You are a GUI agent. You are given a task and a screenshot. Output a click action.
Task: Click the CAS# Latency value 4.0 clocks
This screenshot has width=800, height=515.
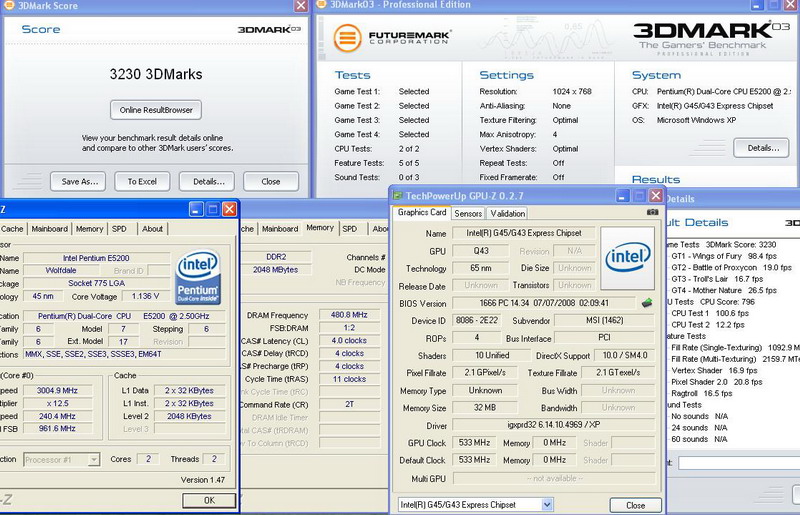[349, 340]
